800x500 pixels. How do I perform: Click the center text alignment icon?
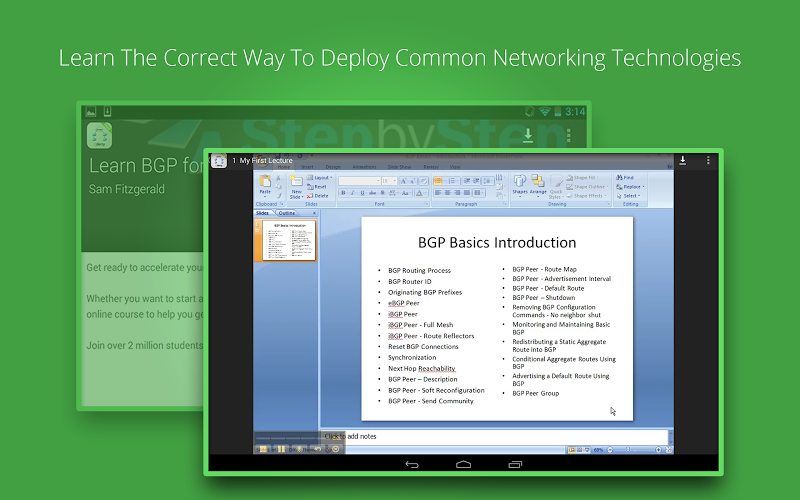coord(447,193)
